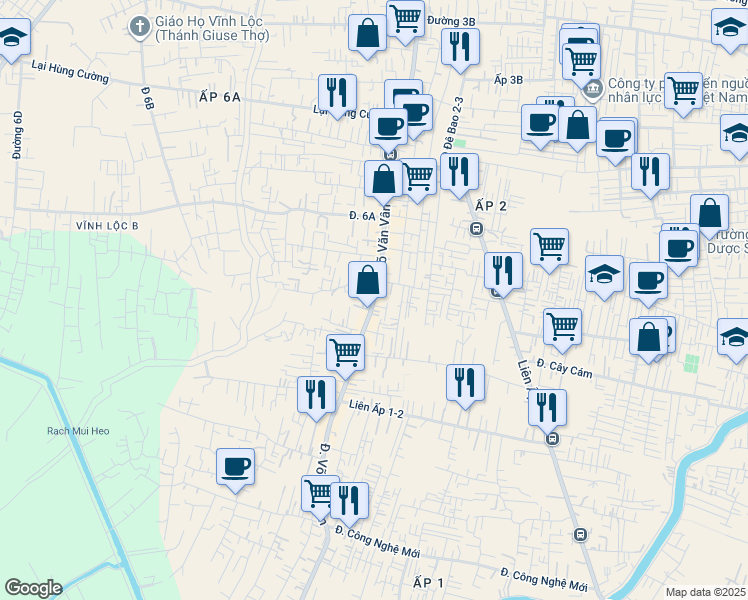The width and height of the screenshot is (748, 600).
Task: Open company marker for Công ty nhân lực
Action: click(593, 89)
